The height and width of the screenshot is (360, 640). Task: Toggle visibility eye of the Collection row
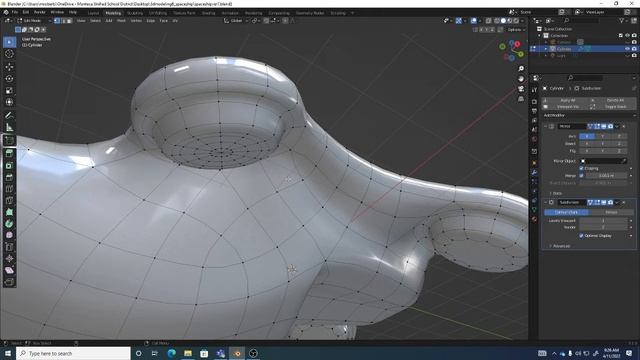627,36
